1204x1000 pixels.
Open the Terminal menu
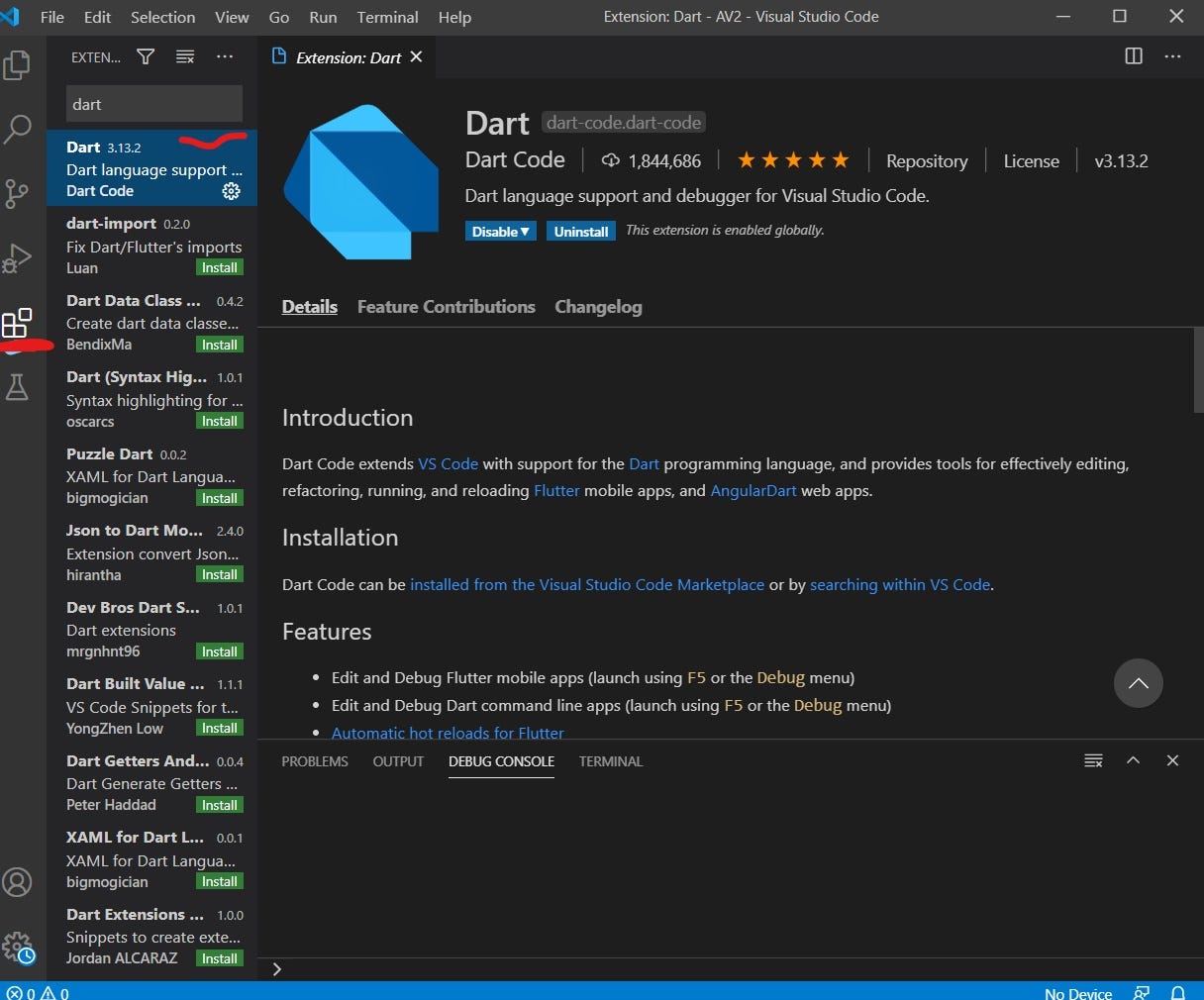point(387,17)
